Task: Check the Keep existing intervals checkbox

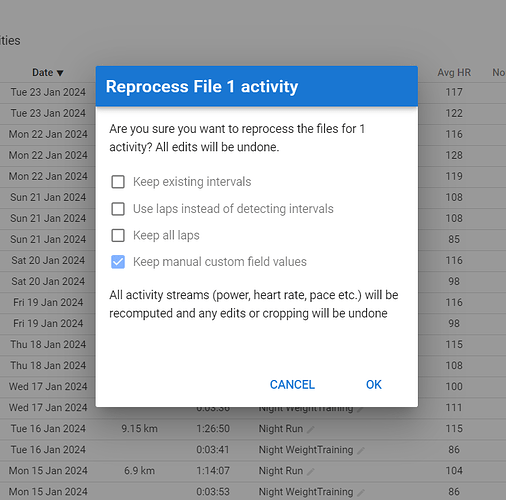Action: [118, 182]
